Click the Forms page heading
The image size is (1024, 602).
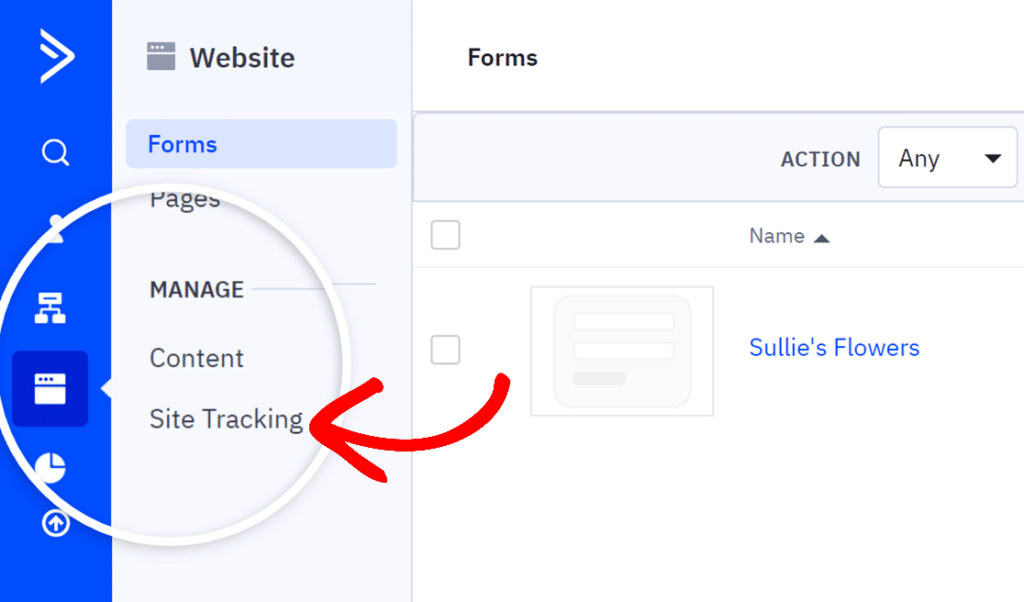point(503,58)
